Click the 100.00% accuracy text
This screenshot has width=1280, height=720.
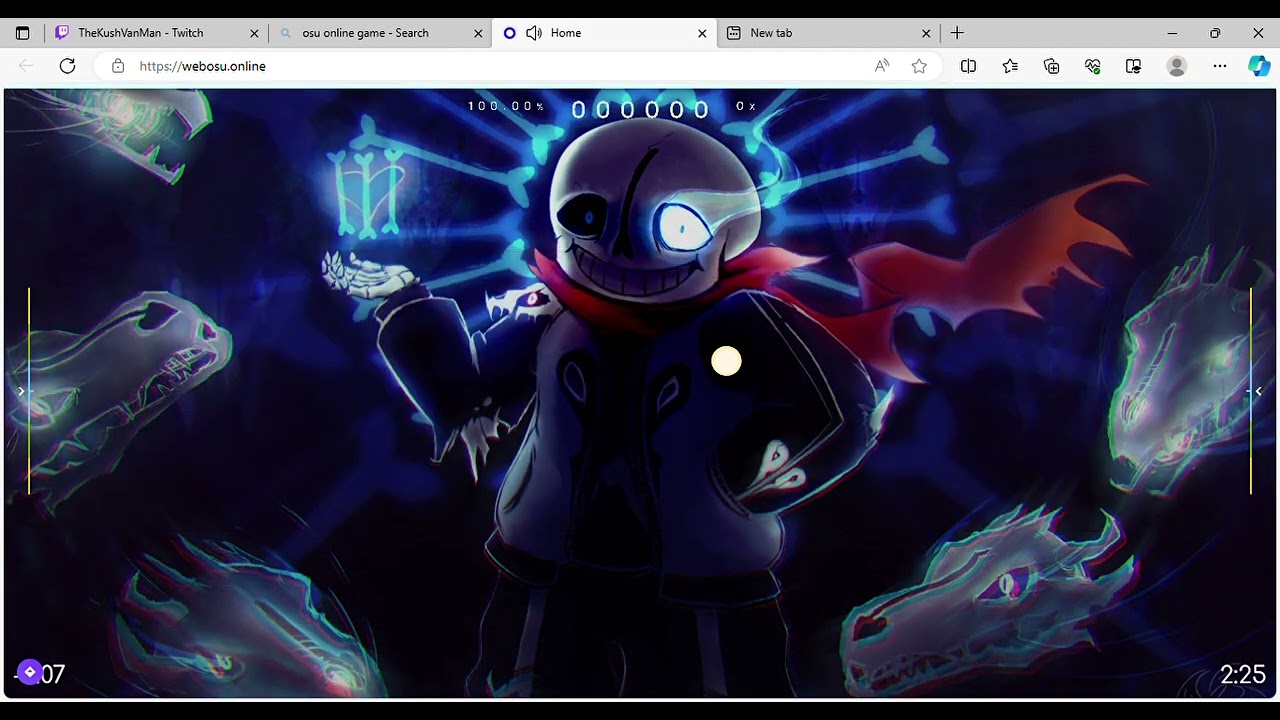[506, 106]
